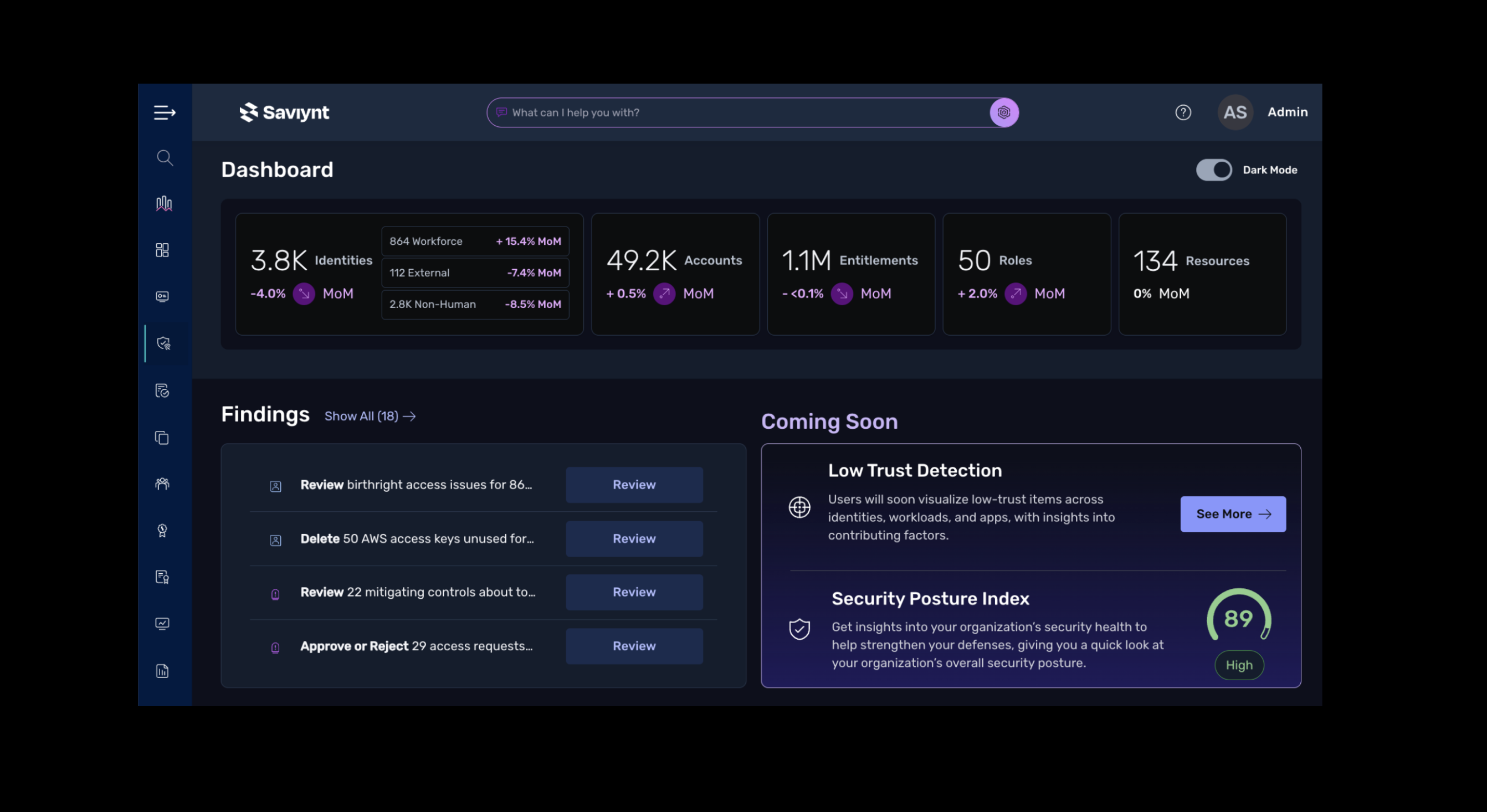Screen dimensions: 1487x812
Task: Select the shield security icon in sidebar
Action: (164, 342)
